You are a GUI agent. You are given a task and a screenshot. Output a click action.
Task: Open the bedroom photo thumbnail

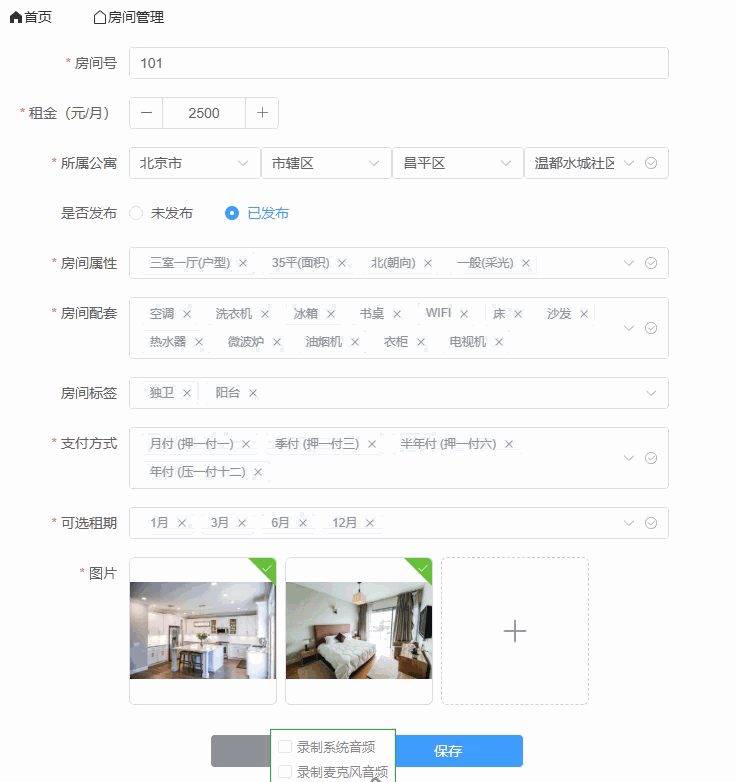(359, 631)
